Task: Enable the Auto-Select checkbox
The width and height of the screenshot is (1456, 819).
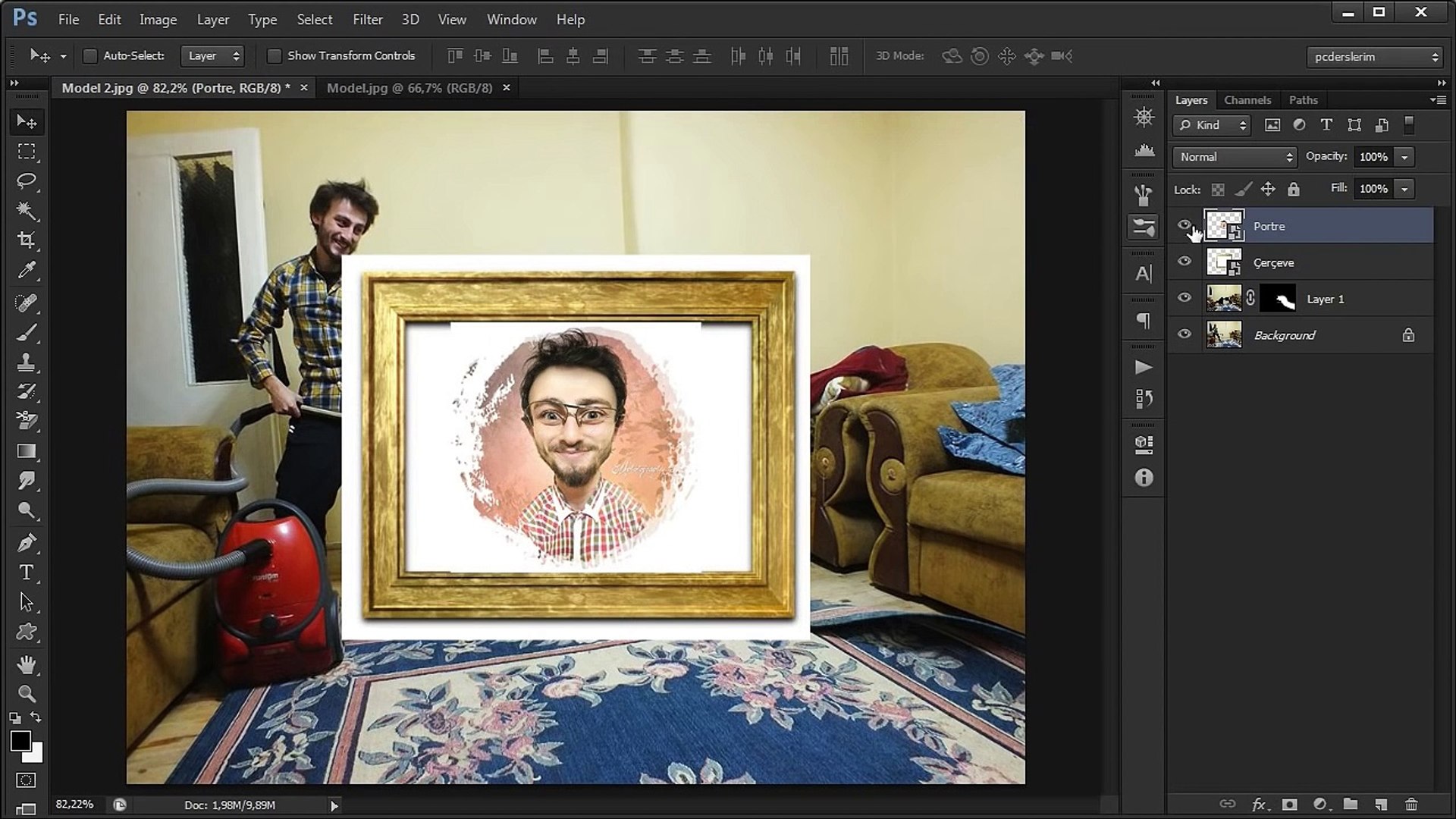Action: 90,56
